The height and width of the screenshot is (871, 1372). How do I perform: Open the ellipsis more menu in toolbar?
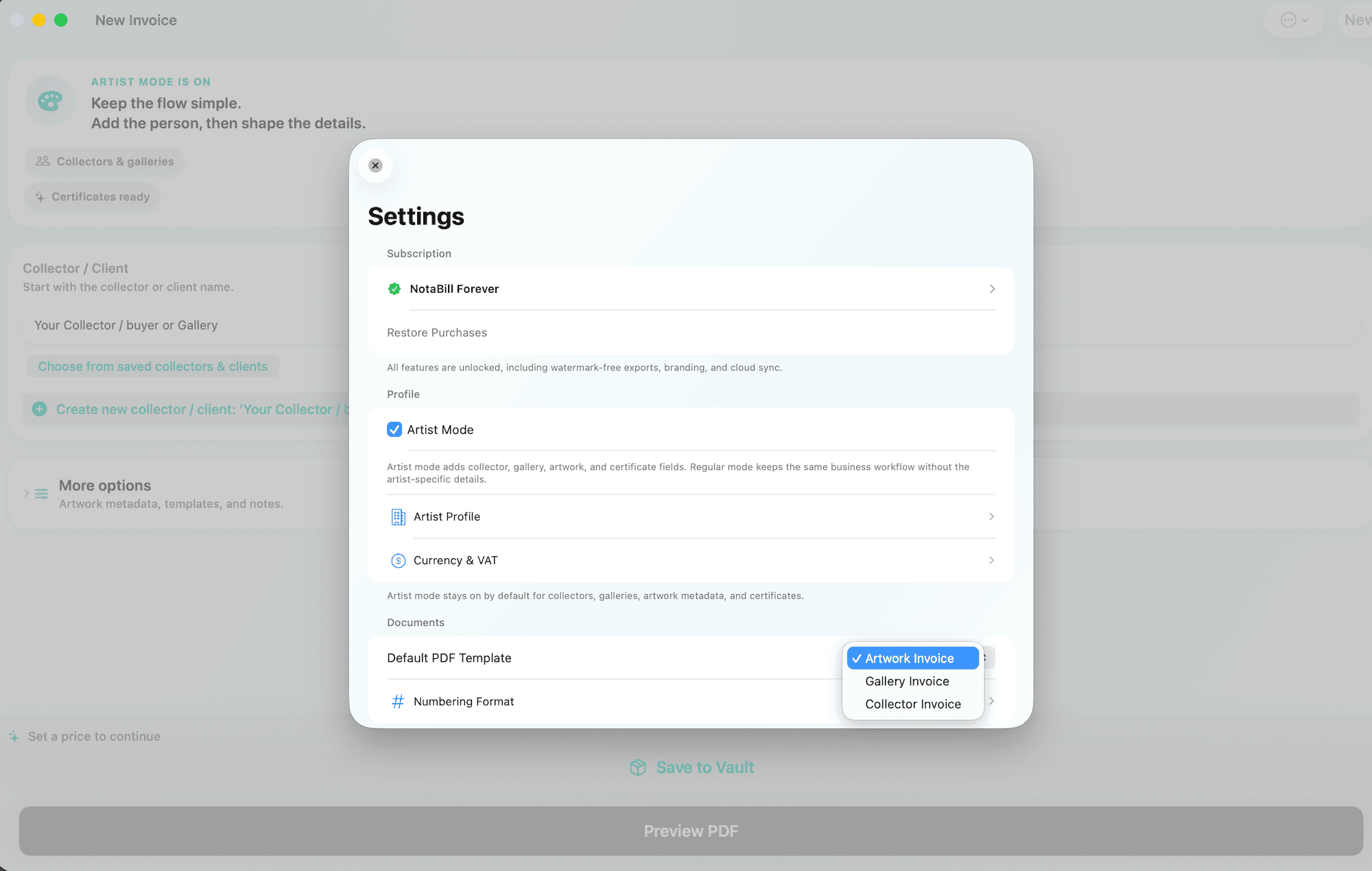(x=1294, y=20)
